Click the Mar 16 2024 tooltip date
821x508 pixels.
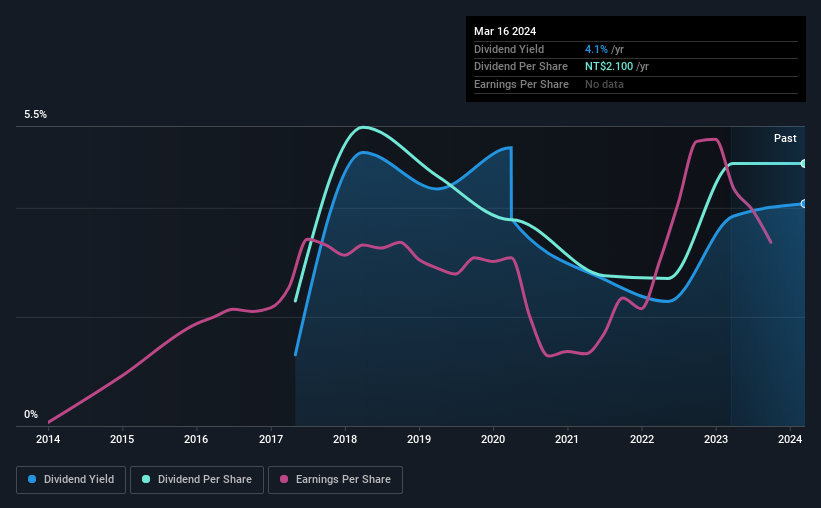click(505, 31)
